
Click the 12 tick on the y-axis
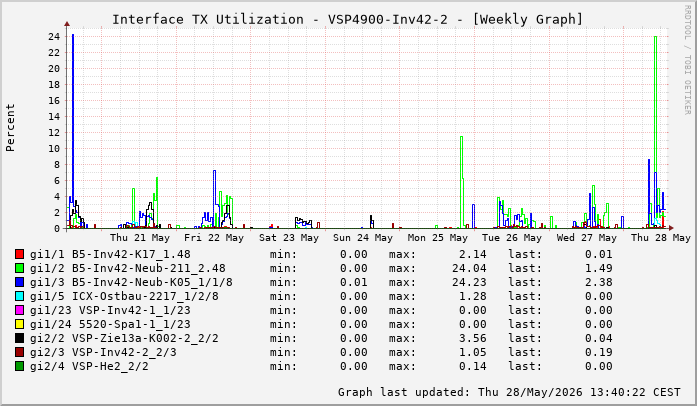(54, 133)
